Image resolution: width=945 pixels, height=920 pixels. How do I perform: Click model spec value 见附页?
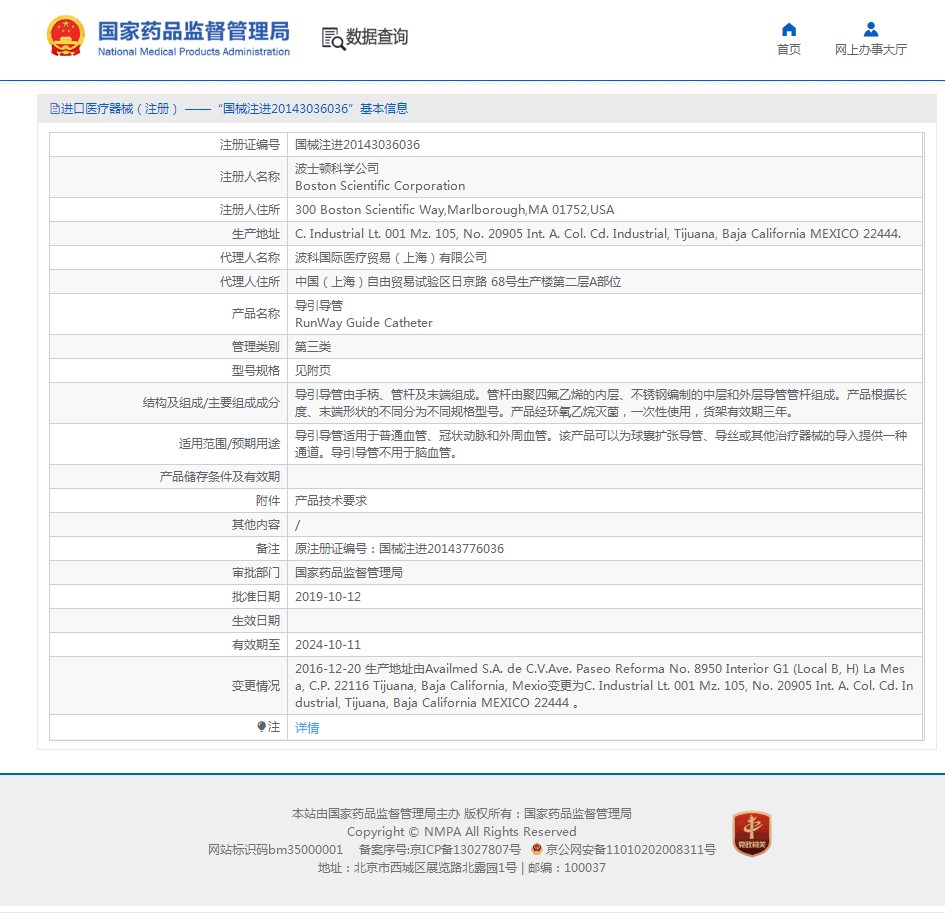click(x=313, y=371)
